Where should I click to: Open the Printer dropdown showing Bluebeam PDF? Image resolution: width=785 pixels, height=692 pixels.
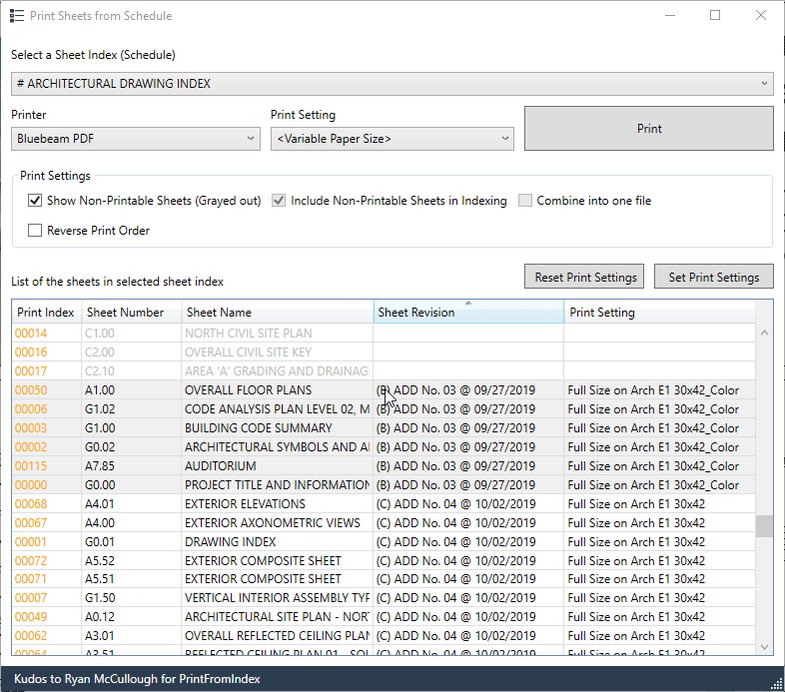point(136,139)
